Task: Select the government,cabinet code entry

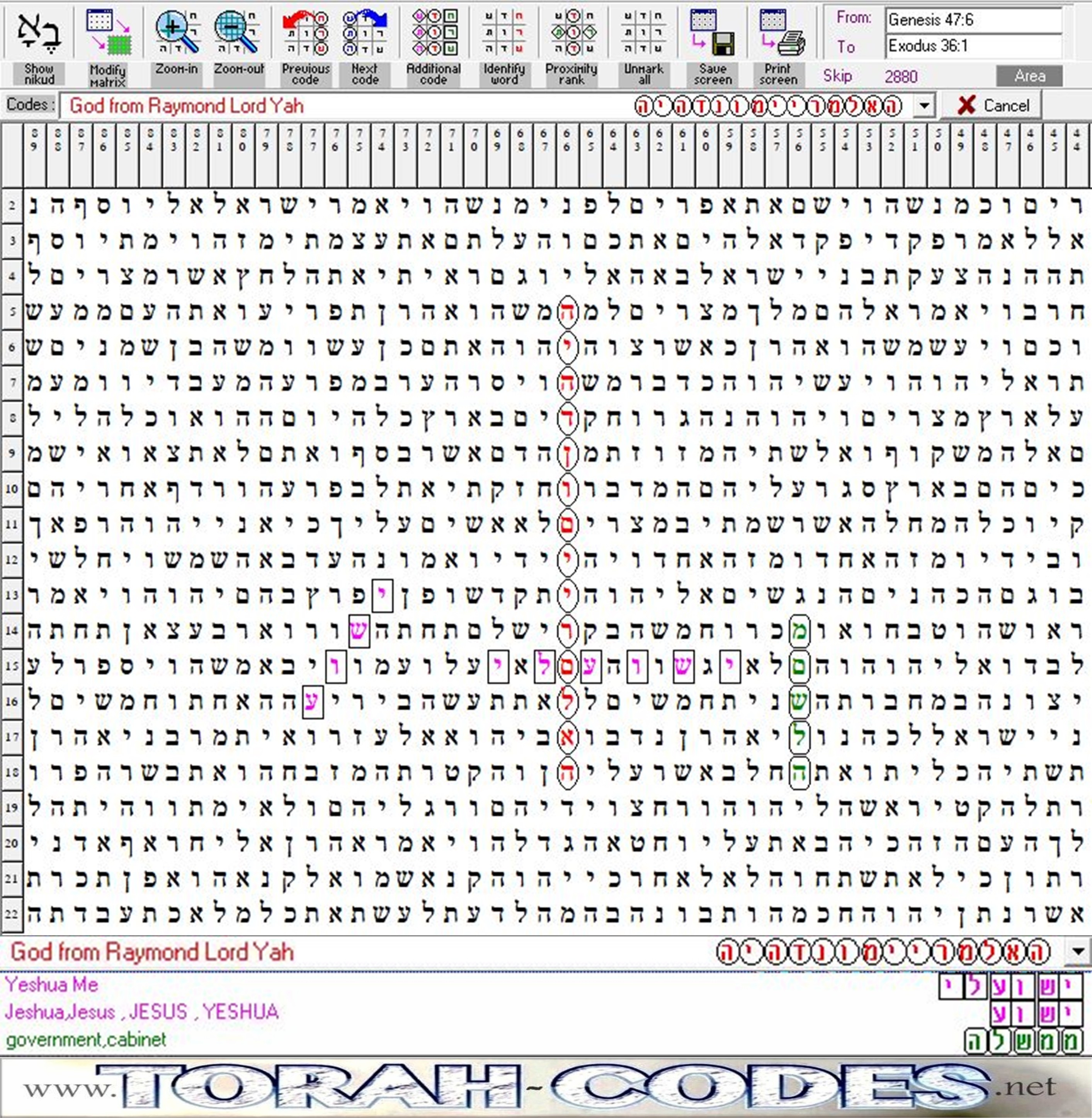Action: click(86, 1040)
